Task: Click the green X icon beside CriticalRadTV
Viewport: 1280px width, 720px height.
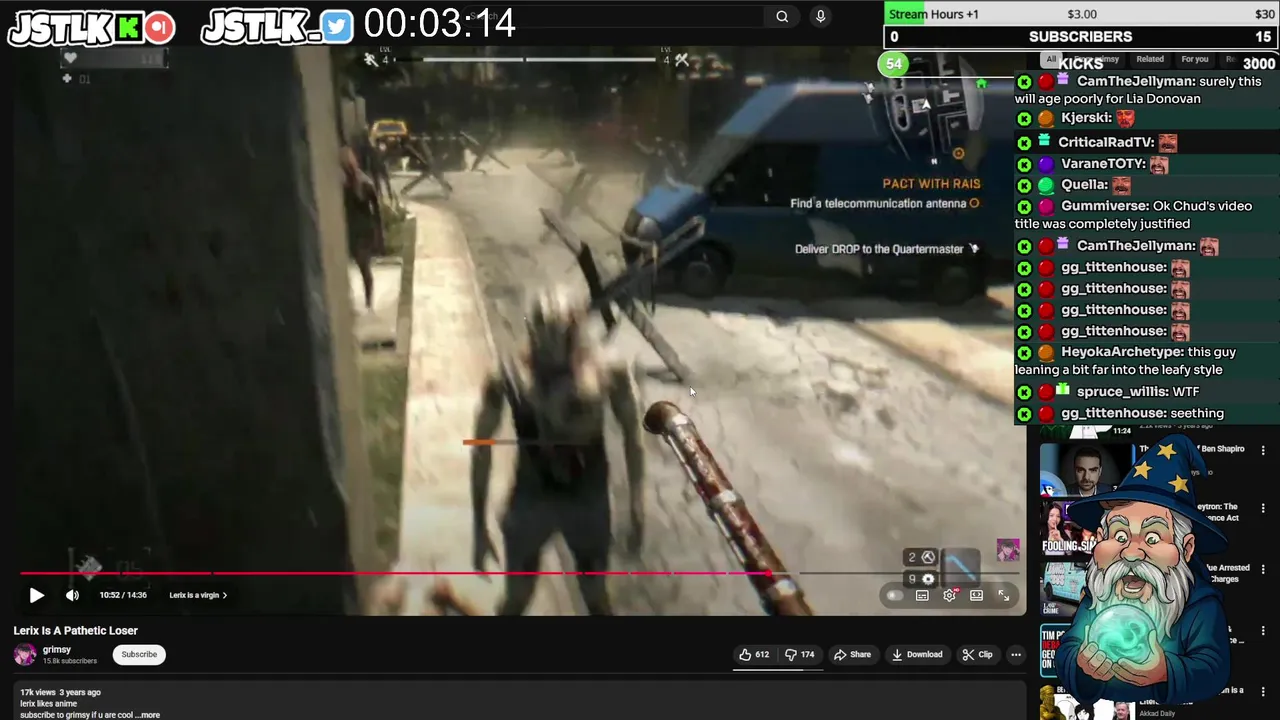Action: [1024, 143]
